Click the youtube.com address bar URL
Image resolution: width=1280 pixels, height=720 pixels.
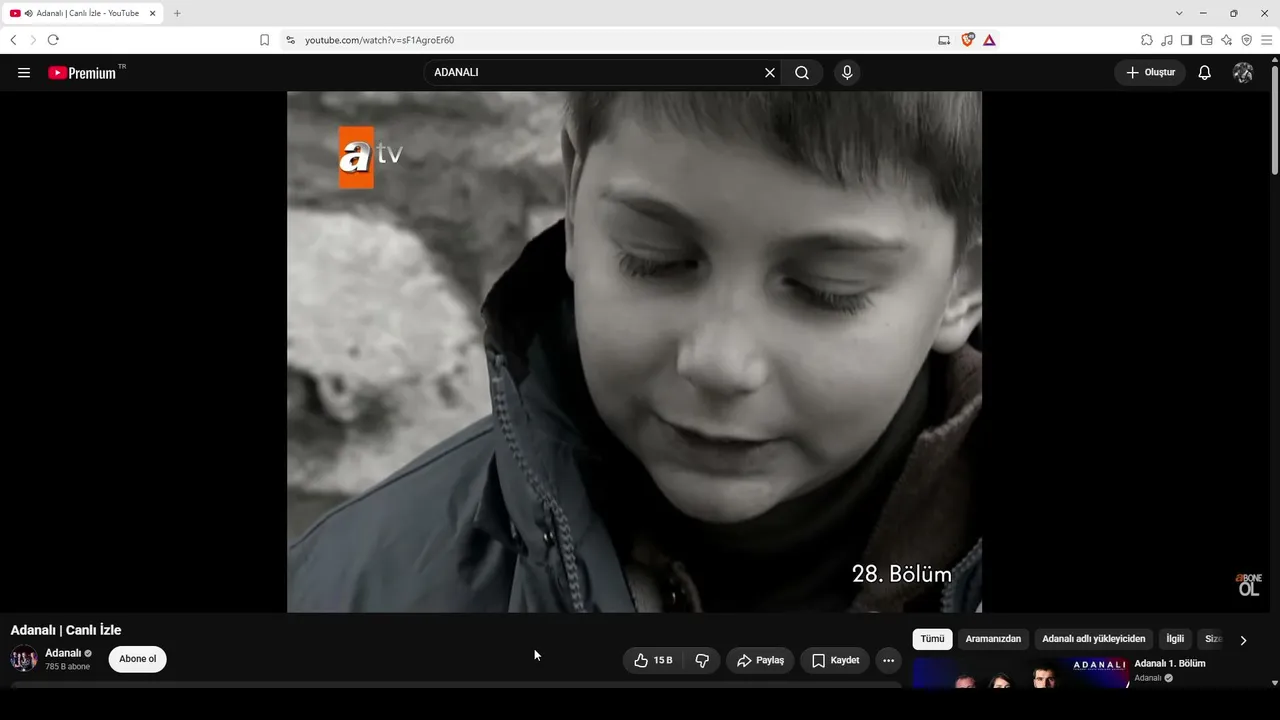[x=379, y=40]
